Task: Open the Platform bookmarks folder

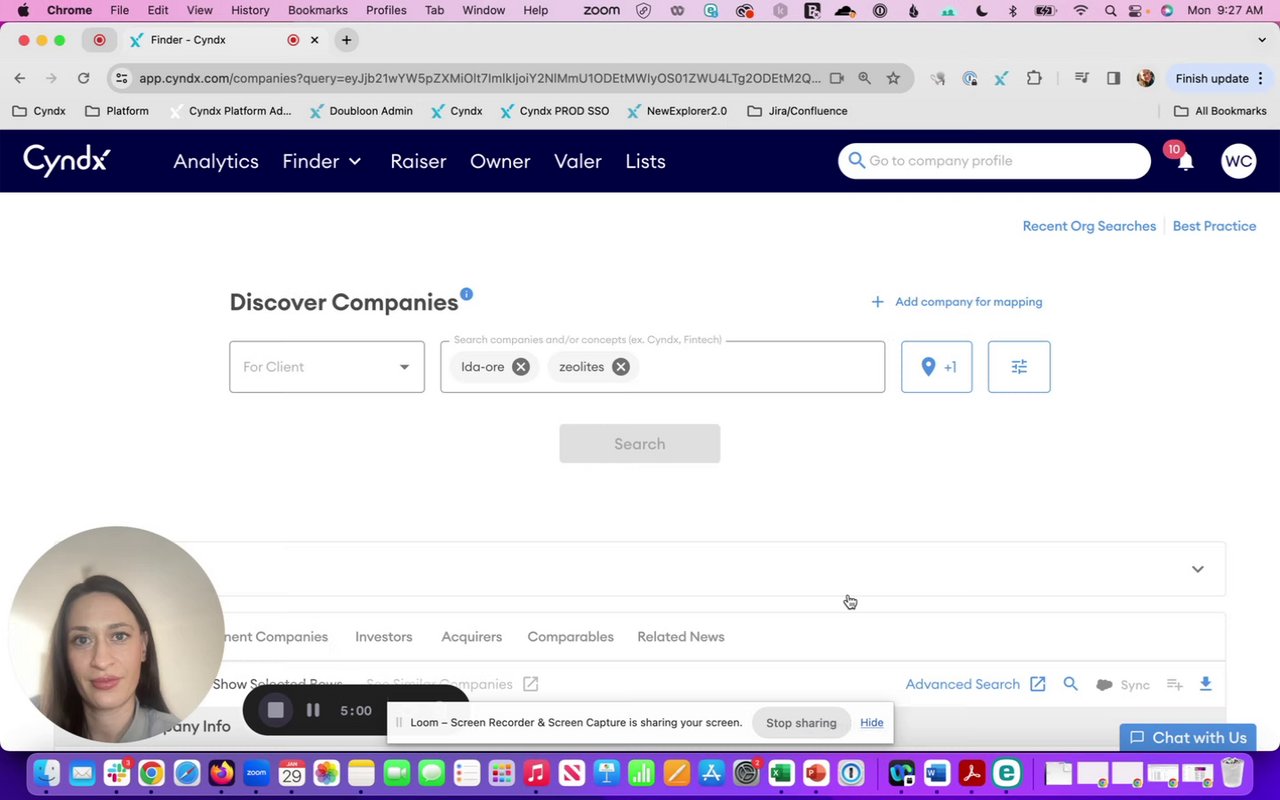Action: pos(117,111)
